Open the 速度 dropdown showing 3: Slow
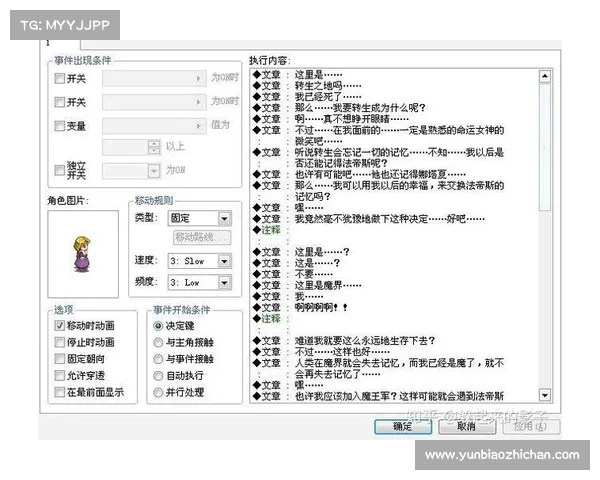This screenshot has height=480, width=600. [224, 261]
